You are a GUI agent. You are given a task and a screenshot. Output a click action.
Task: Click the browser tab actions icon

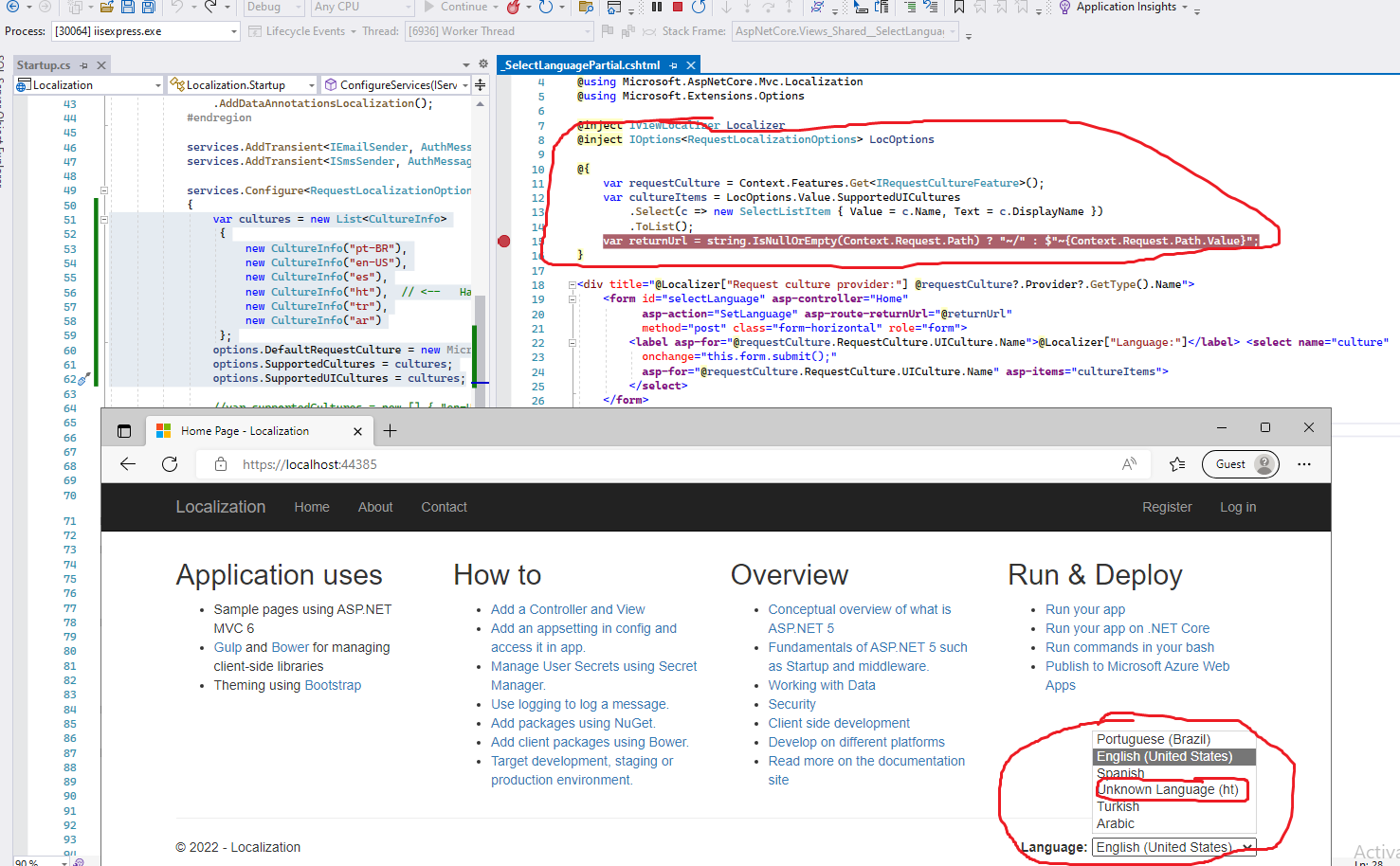pyautogui.click(x=124, y=431)
